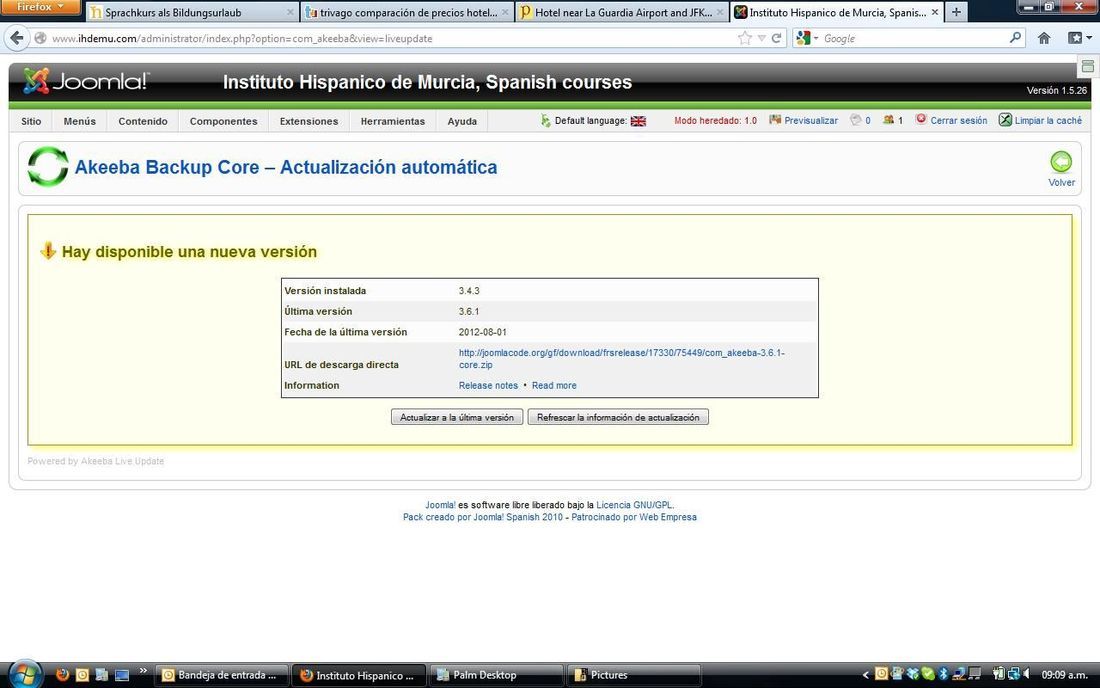Click Patrocinado por Web Empresa link
This screenshot has height=688, width=1100.
click(633, 517)
